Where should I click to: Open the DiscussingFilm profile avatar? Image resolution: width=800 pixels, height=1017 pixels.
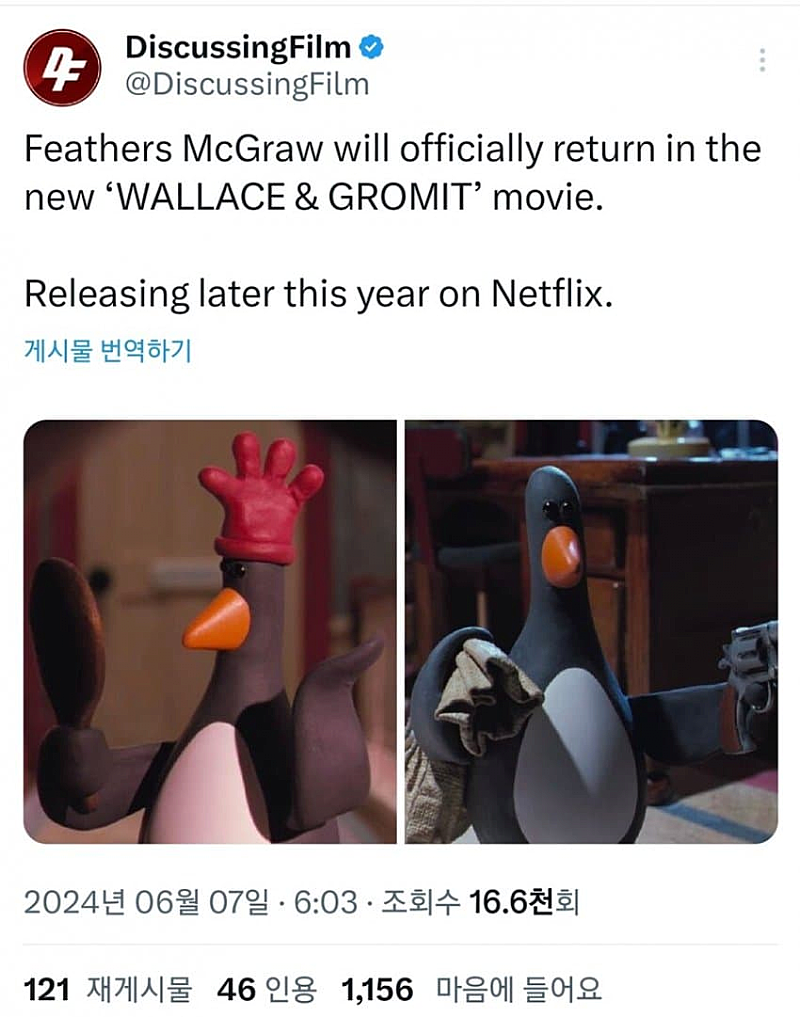click(62, 67)
